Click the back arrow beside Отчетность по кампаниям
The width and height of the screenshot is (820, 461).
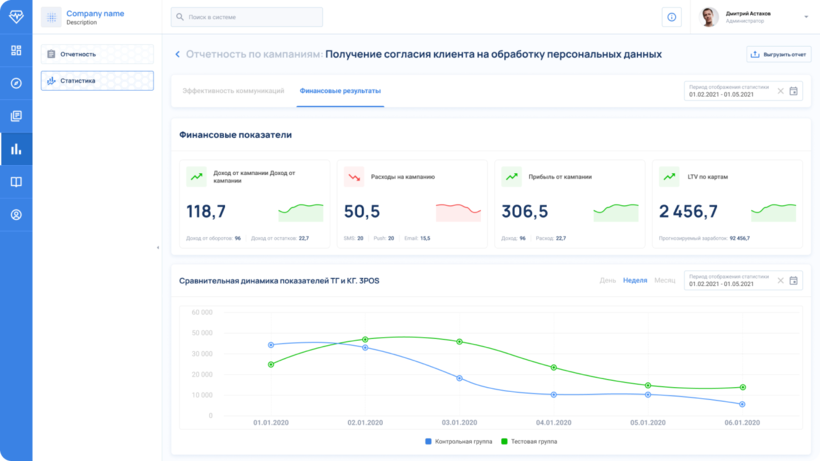point(178,54)
